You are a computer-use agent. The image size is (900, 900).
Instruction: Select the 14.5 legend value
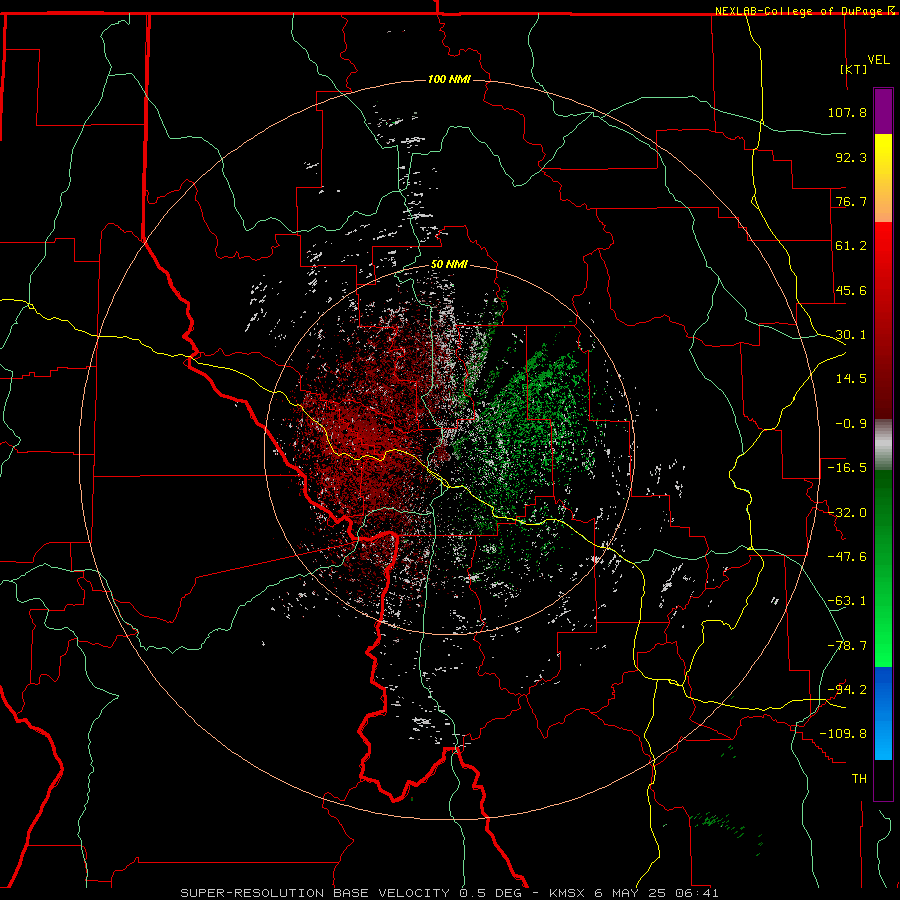pyautogui.click(x=851, y=379)
